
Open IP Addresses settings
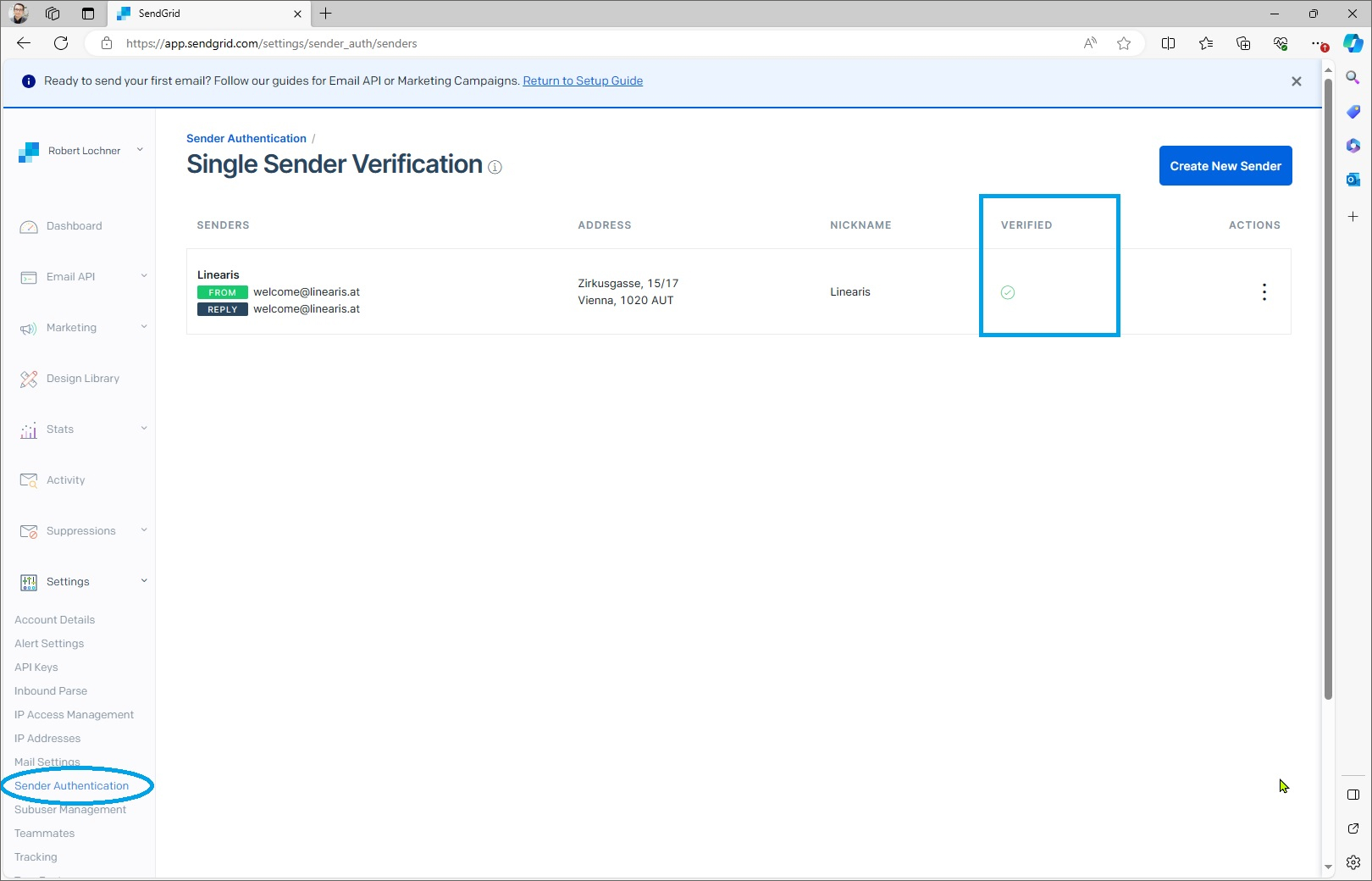pyautogui.click(x=47, y=739)
